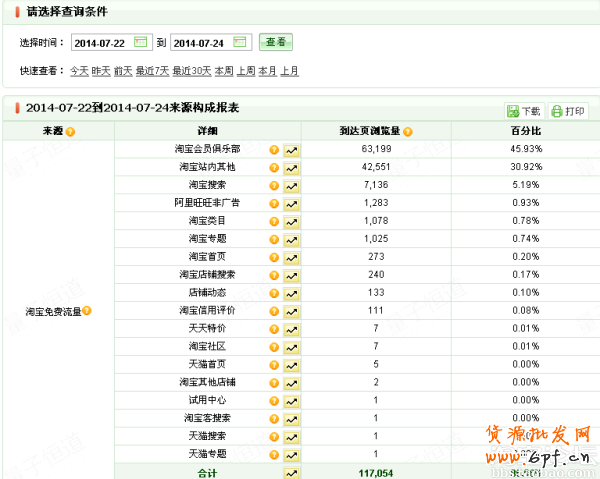Screen dimensions: 600x479
Task: Click the help icon for 淘宝信用评价
Action: pos(274,311)
